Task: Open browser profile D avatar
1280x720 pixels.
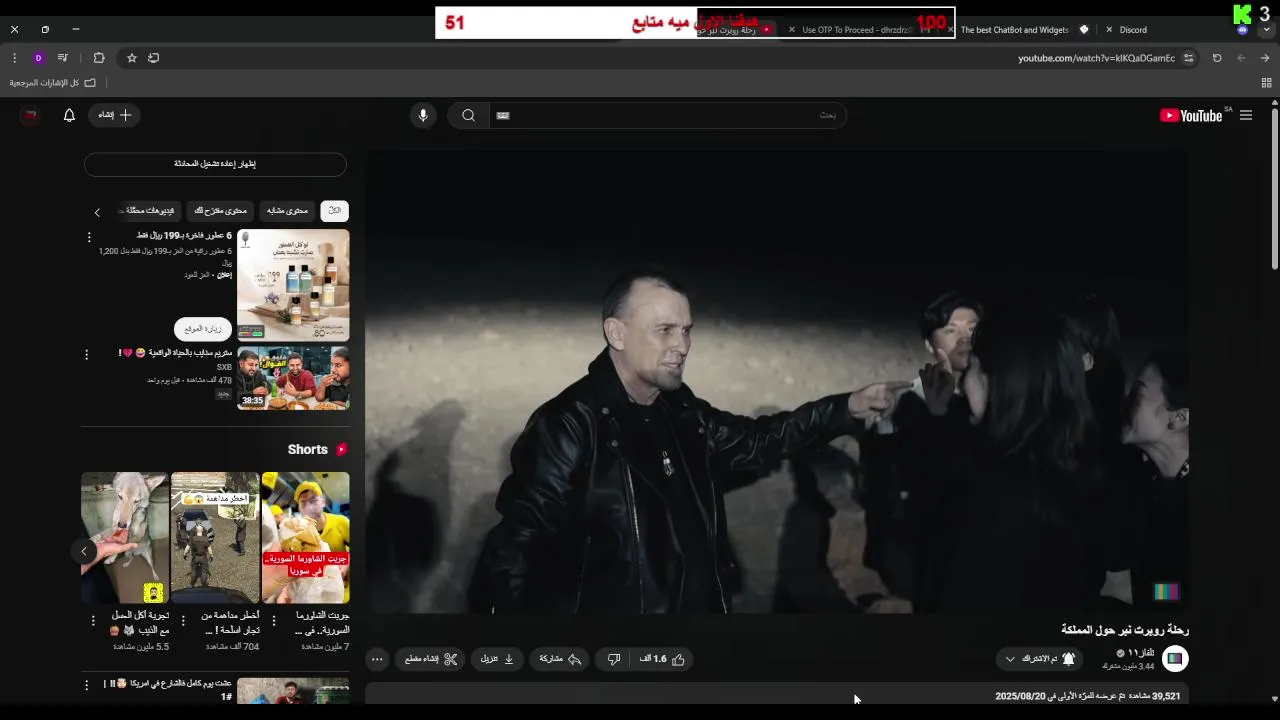Action: 38,58
